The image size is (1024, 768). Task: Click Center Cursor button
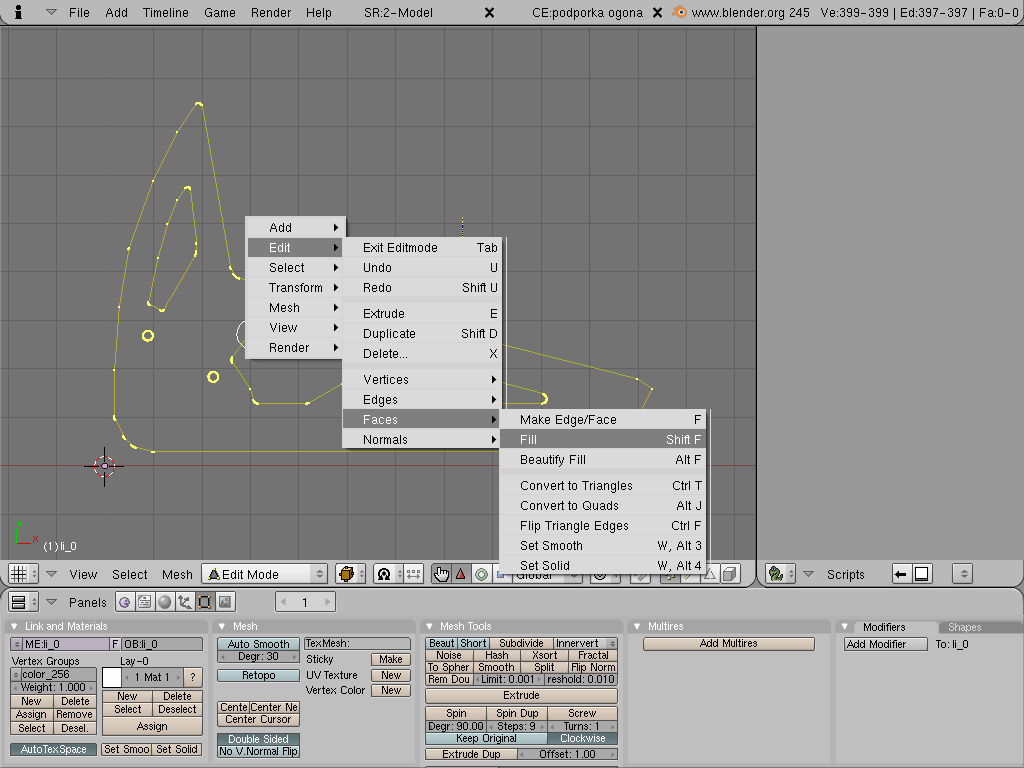click(x=258, y=720)
